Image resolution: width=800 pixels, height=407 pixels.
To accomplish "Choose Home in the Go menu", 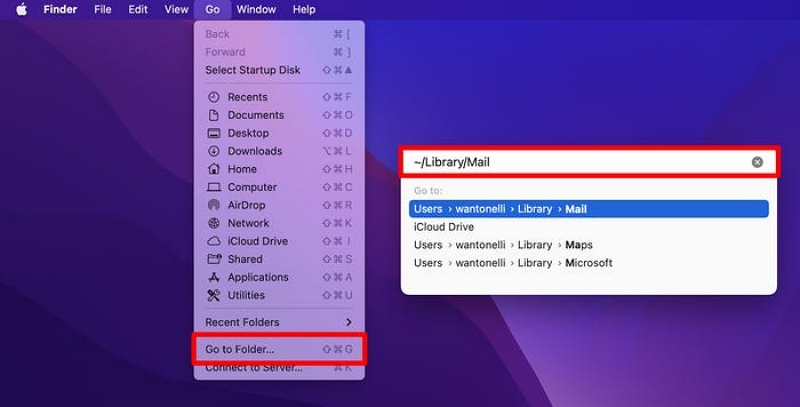I will 279,169.
